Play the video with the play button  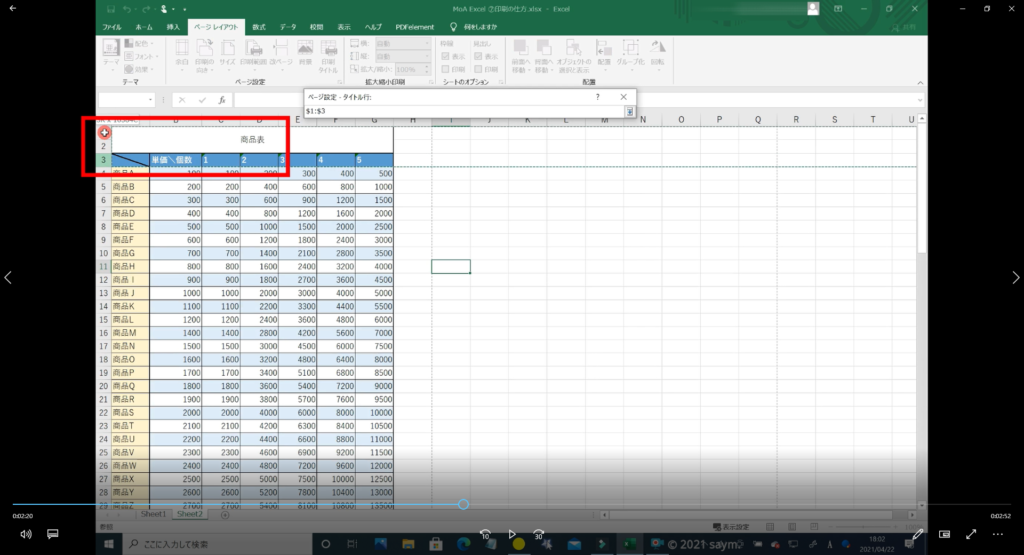tap(512, 534)
